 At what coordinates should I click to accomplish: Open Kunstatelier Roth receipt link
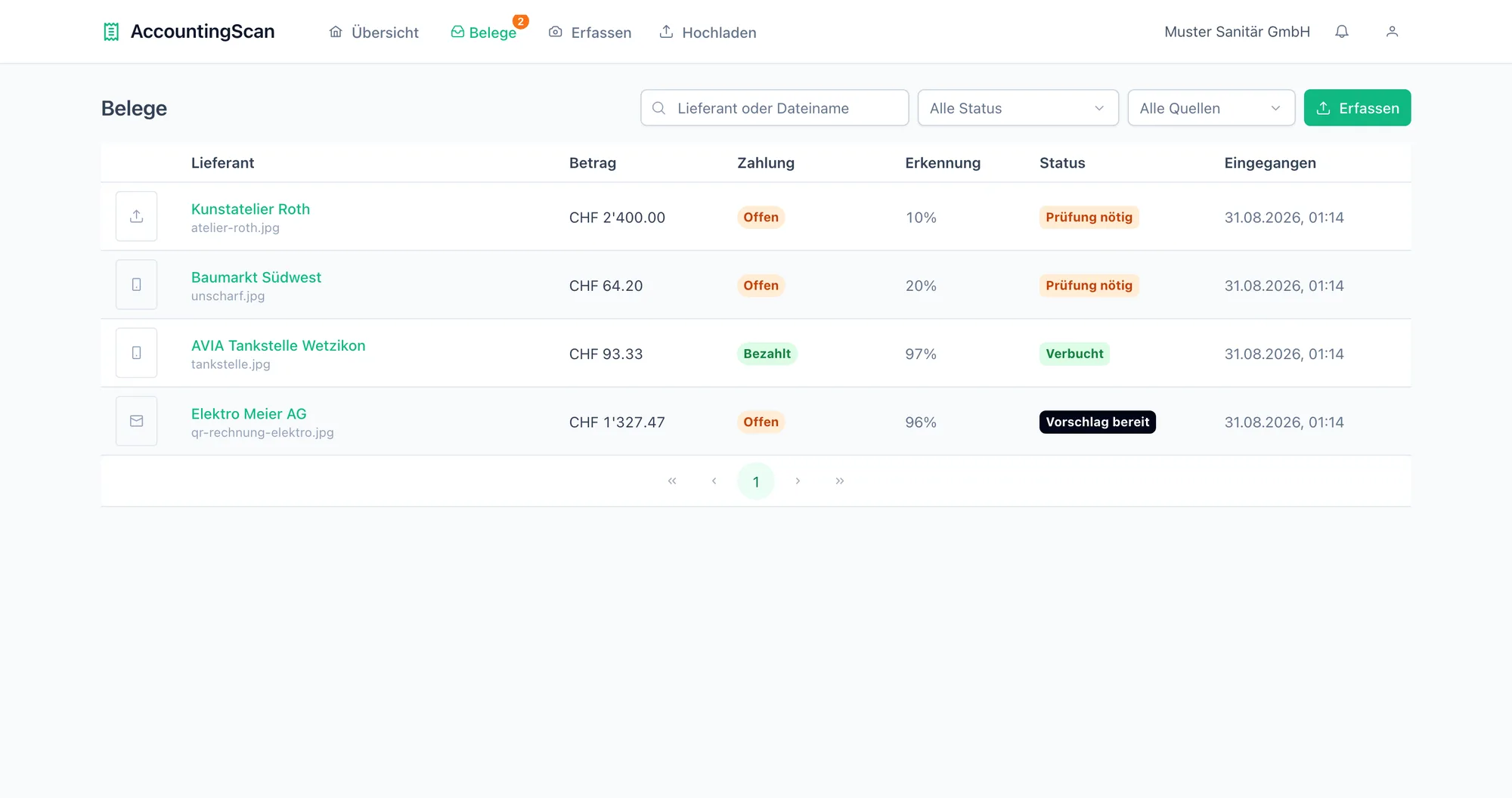(250, 209)
